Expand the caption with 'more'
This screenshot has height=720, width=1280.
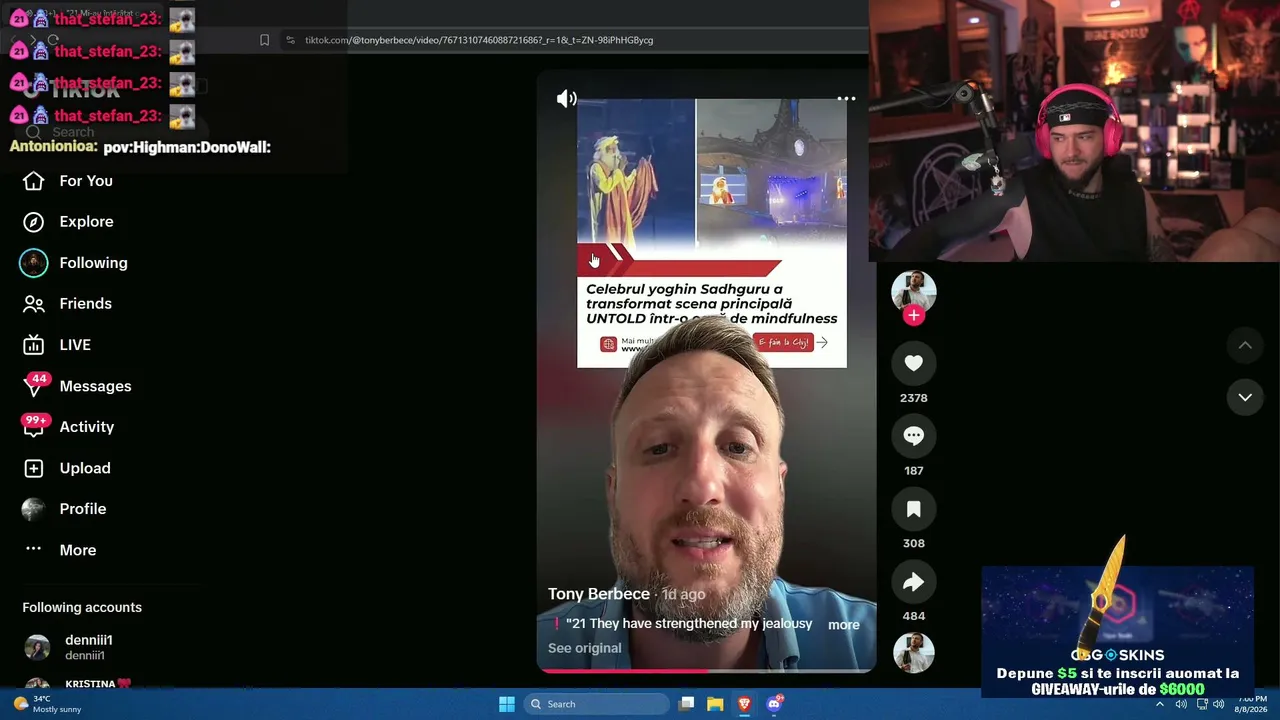(x=844, y=625)
